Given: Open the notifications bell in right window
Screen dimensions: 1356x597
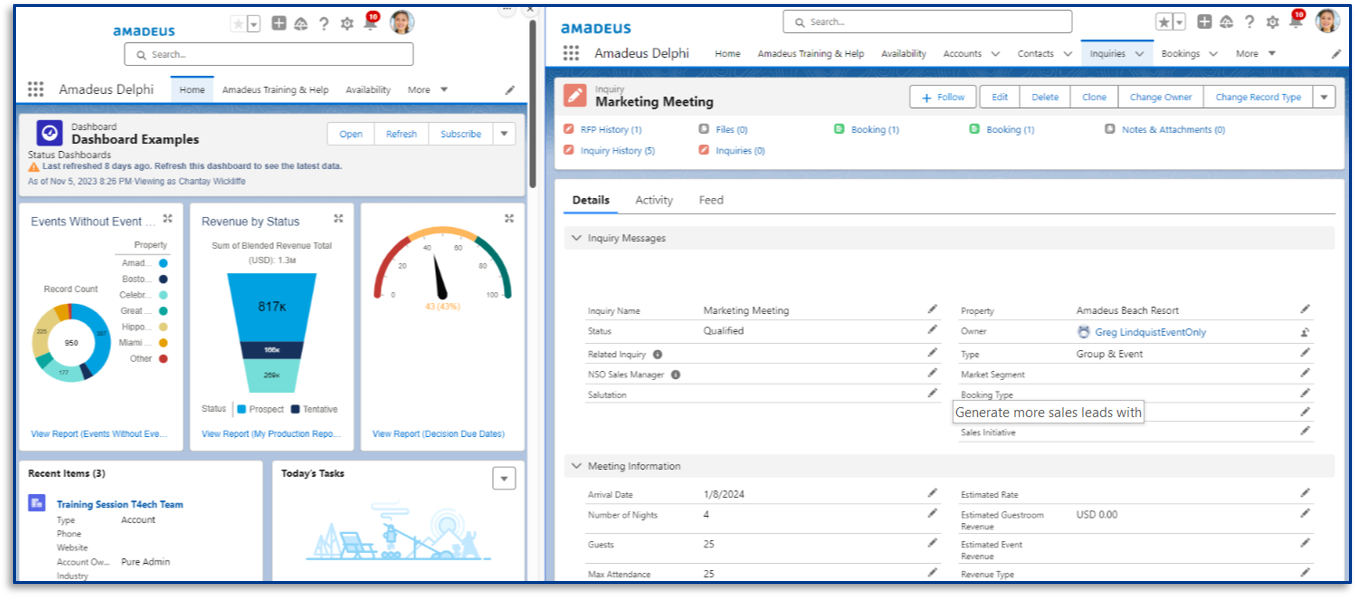Looking at the screenshot, I should coord(1297,22).
